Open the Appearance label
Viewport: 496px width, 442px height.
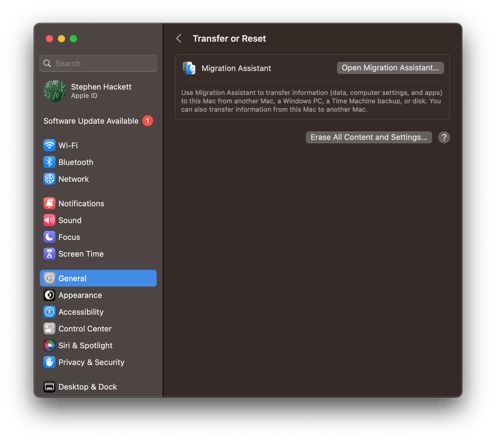pyautogui.click(x=80, y=295)
